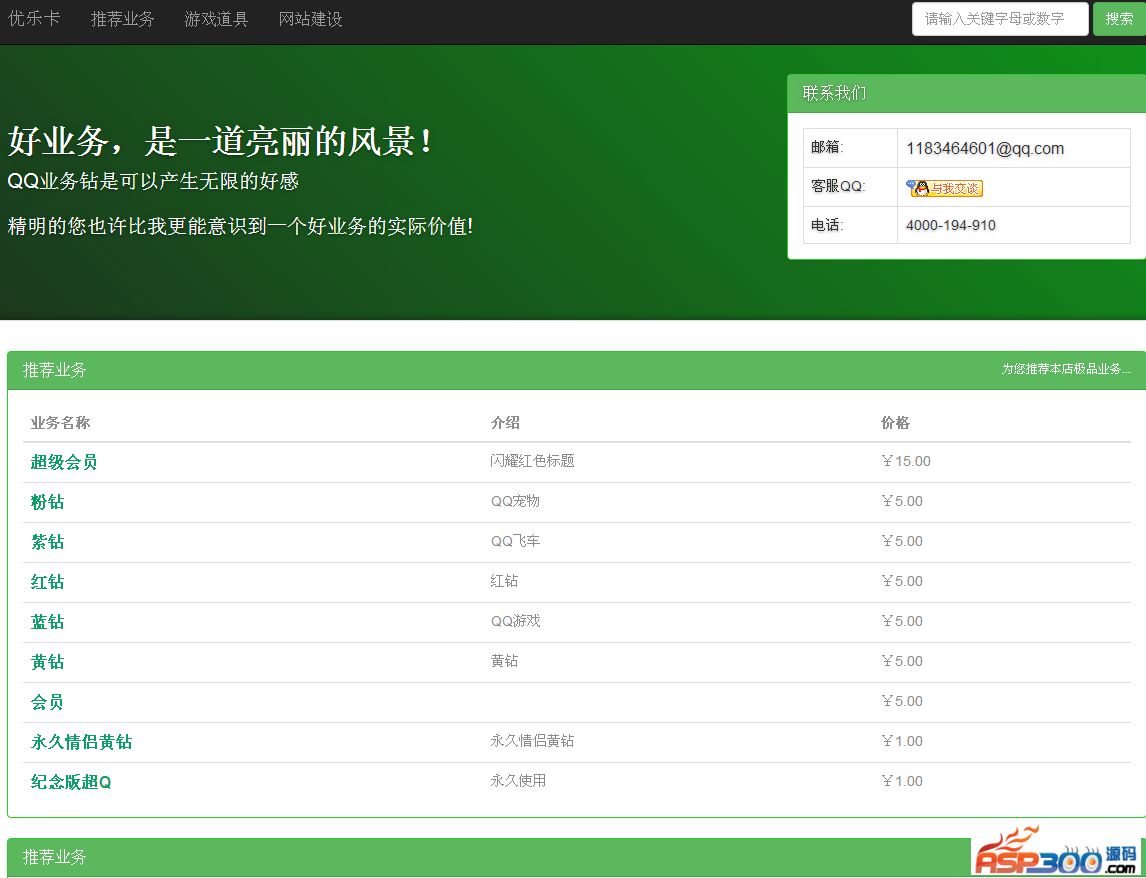Click the 为您推荐本店极品业务 text
Screen dimensions: 1146x878
coord(1066,369)
